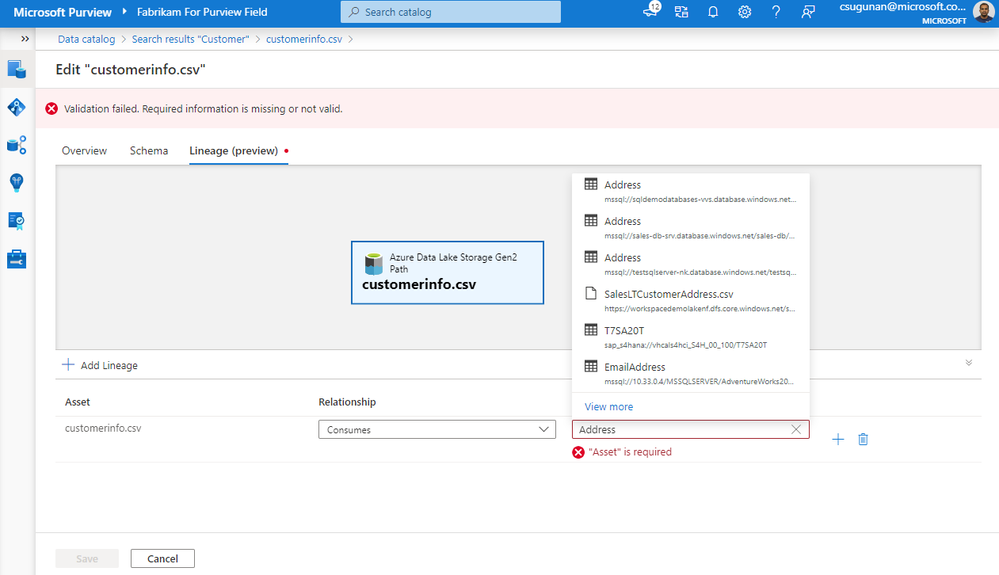Open the Management toolbox sidebar icon
This screenshot has height=575, width=999.
click(x=17, y=259)
